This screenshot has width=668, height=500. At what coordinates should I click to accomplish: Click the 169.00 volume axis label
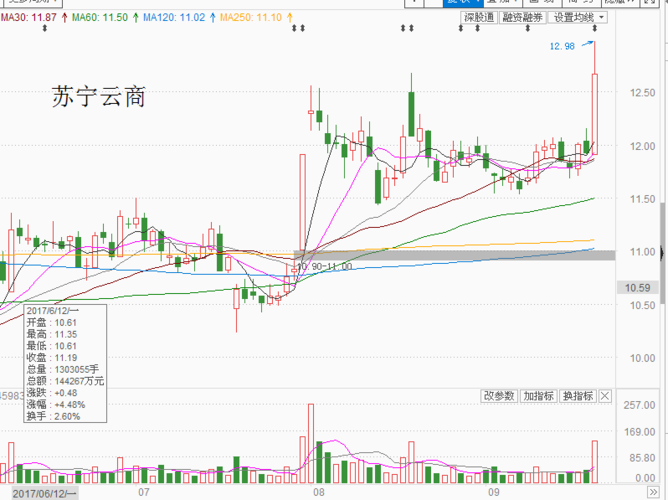(x=639, y=432)
